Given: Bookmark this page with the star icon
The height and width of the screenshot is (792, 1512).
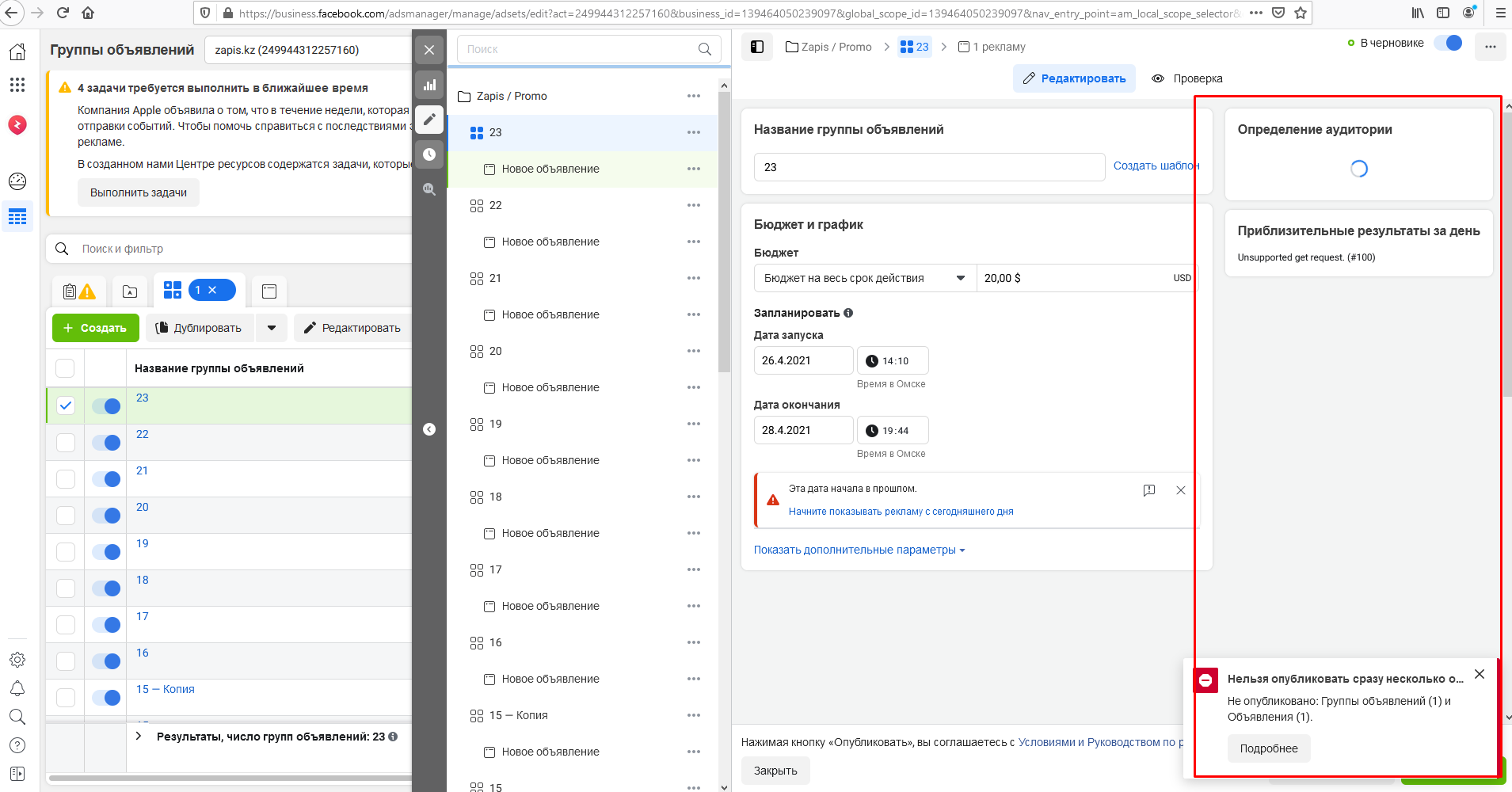Looking at the screenshot, I should 1301,13.
